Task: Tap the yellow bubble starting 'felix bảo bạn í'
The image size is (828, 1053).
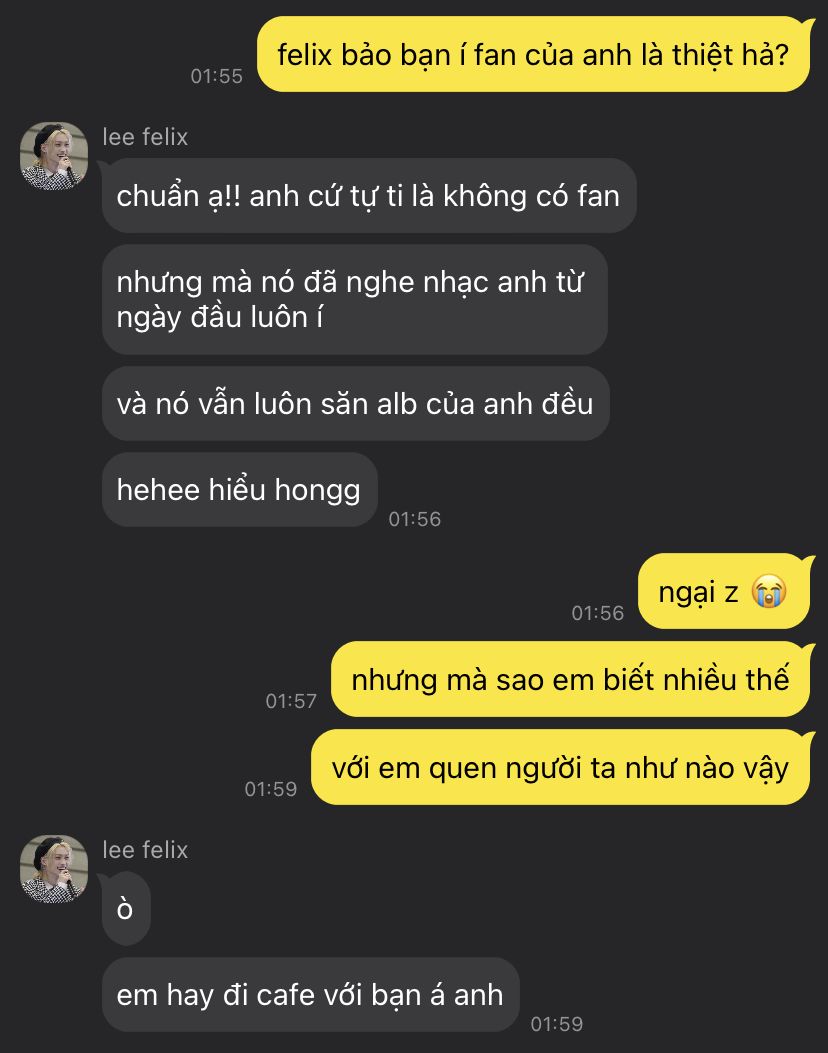Action: (534, 54)
